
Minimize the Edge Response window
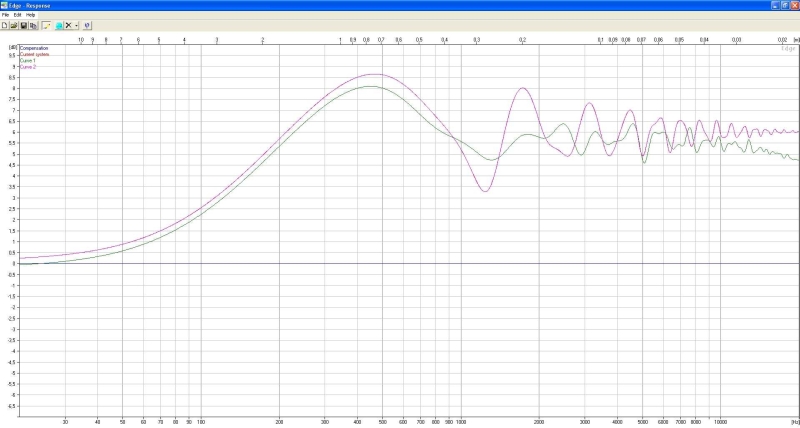[x=773, y=5]
